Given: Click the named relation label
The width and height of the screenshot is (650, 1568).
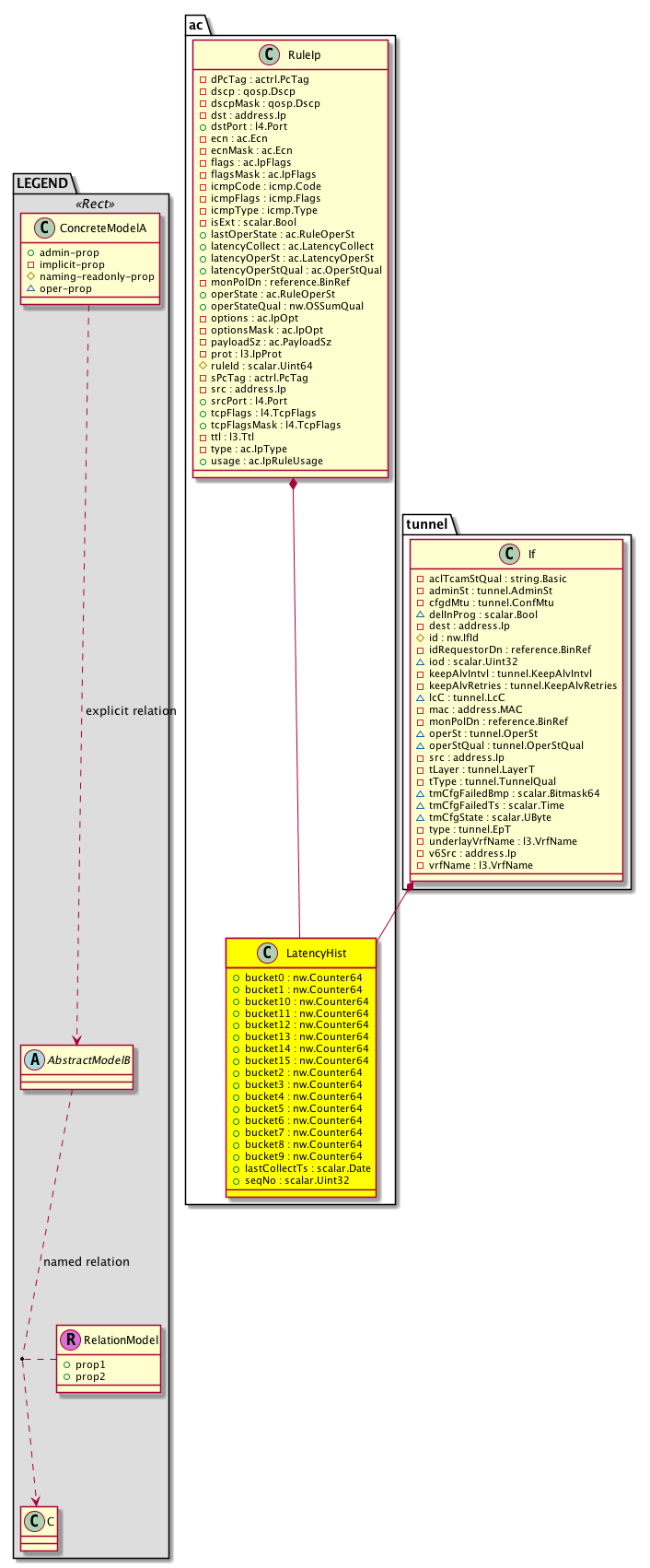Looking at the screenshot, I should [x=87, y=1261].
